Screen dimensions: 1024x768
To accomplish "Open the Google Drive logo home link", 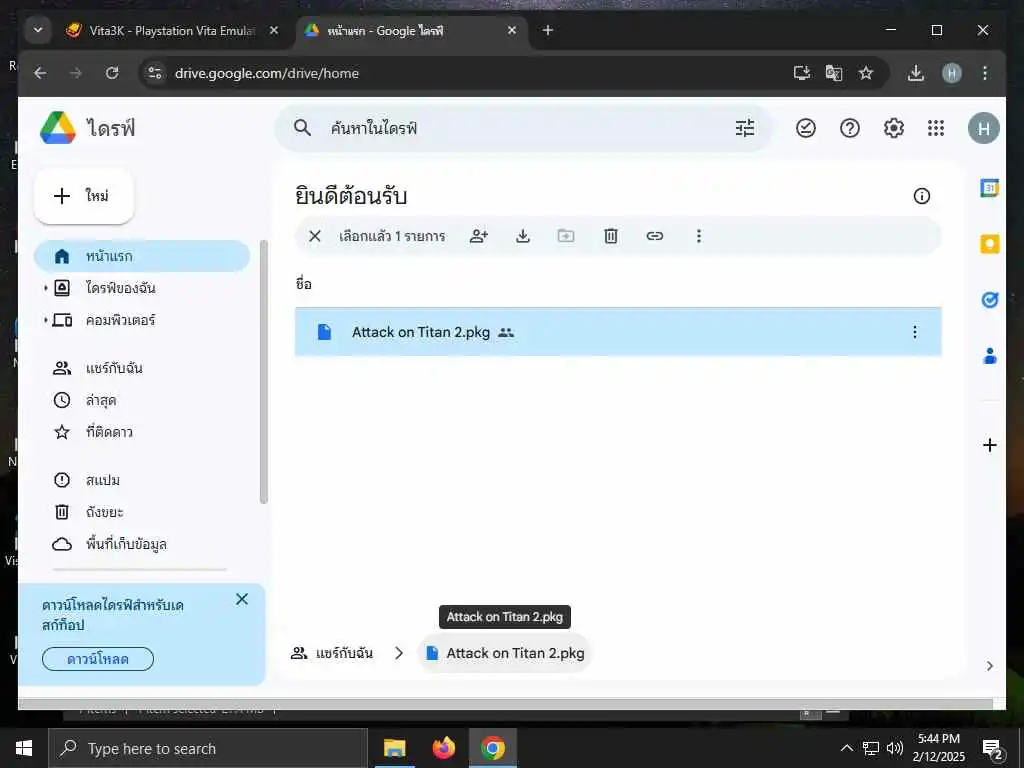I will 88,128.
